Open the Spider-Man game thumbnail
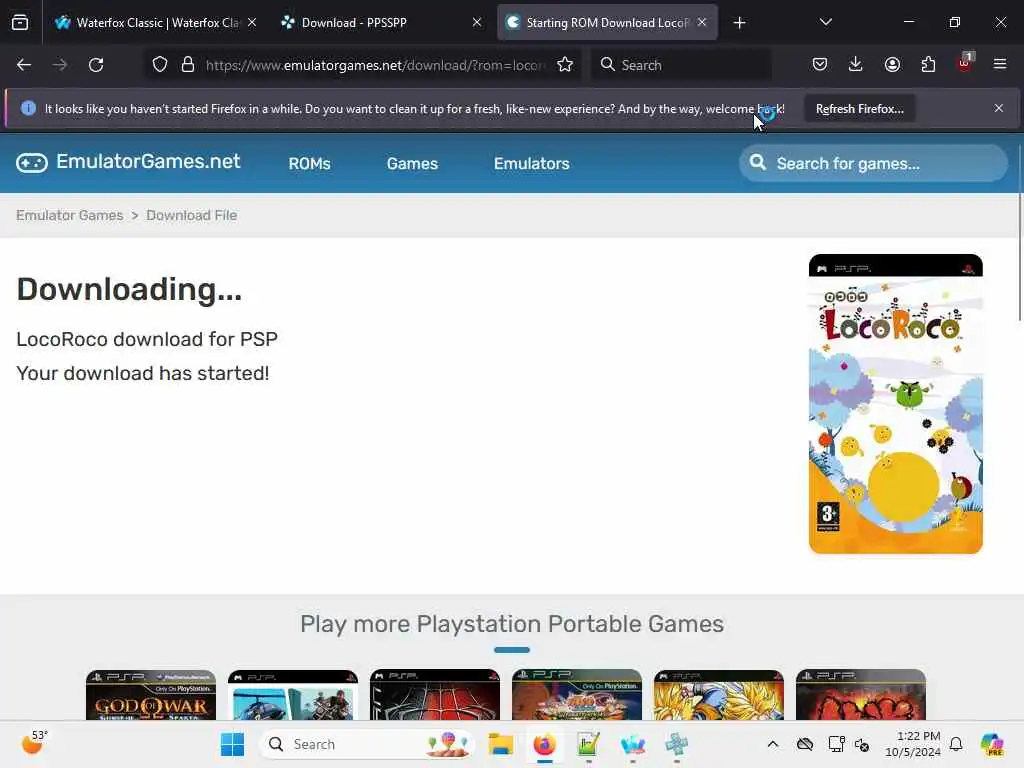Viewport: 1024px width, 768px height. click(x=435, y=695)
